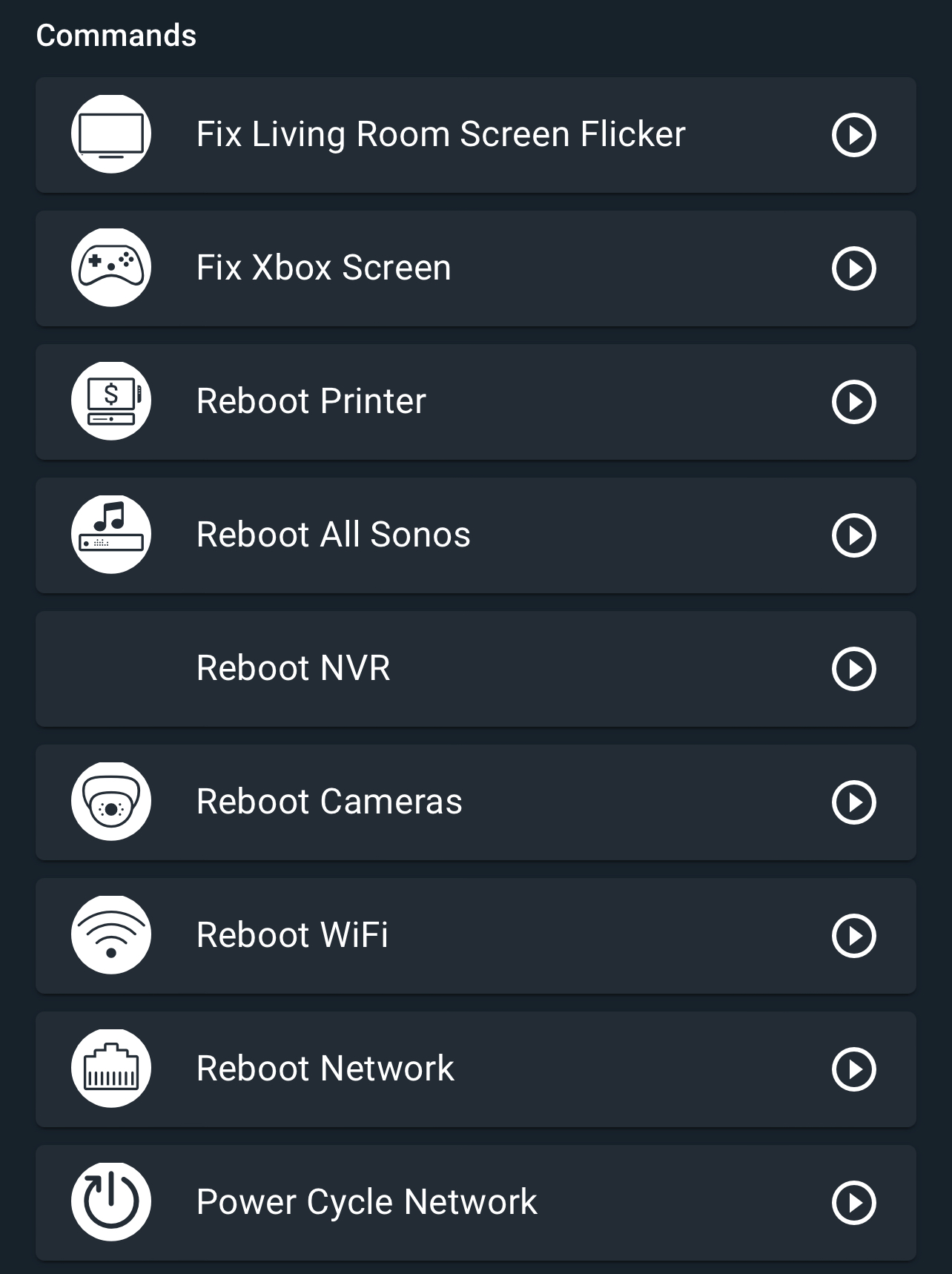Click the Commands section heading
The height and width of the screenshot is (1274, 952).
click(116, 36)
